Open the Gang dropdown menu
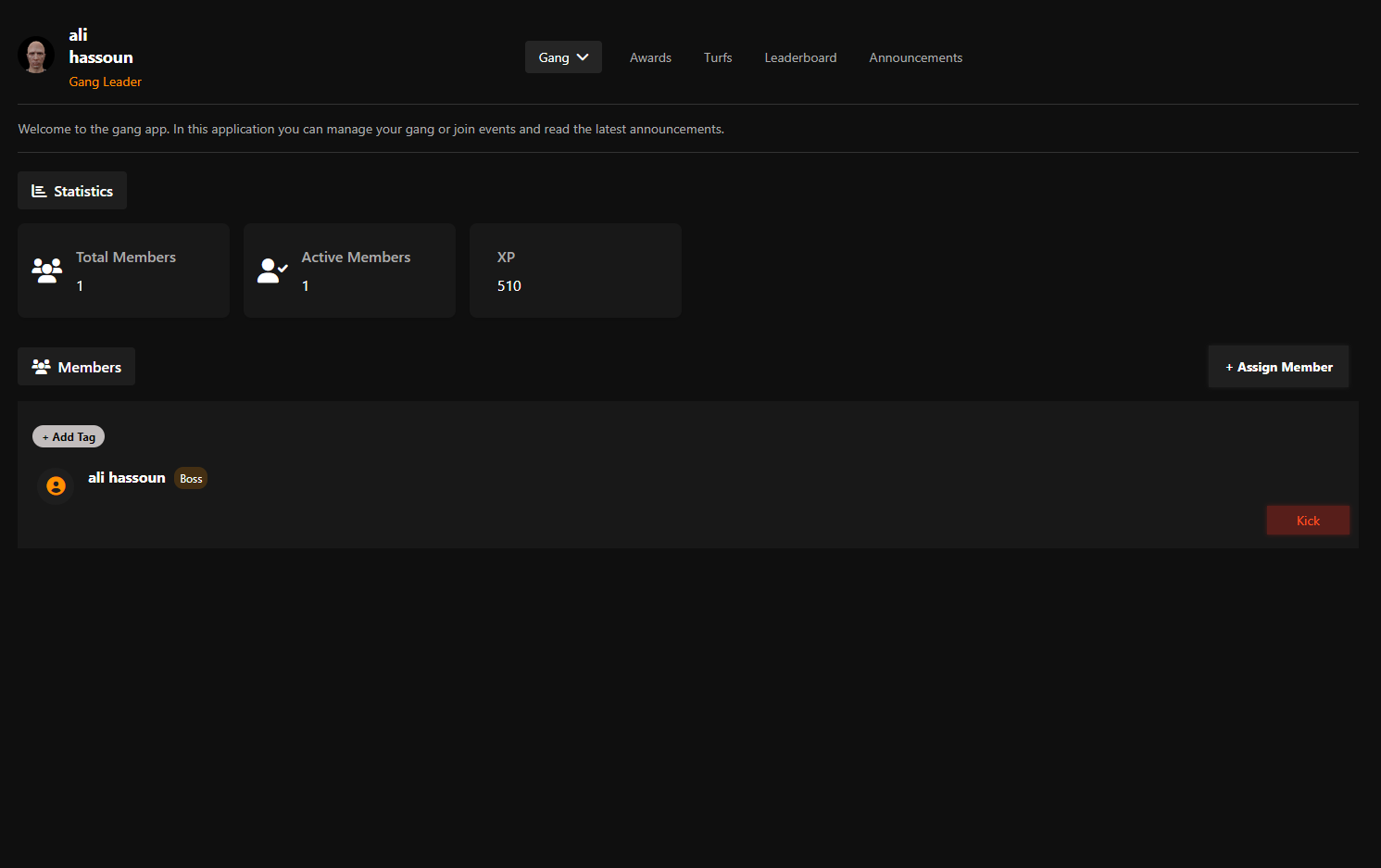Viewport: 1381px width, 868px height. [x=563, y=57]
